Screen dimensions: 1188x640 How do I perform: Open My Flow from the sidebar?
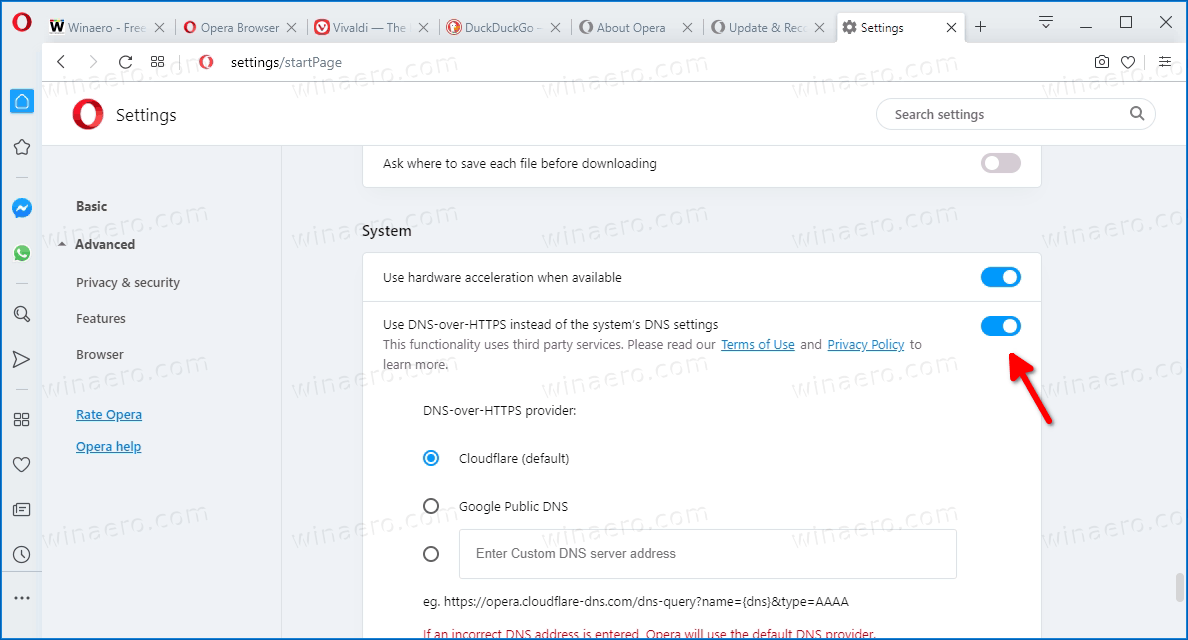[x=22, y=359]
